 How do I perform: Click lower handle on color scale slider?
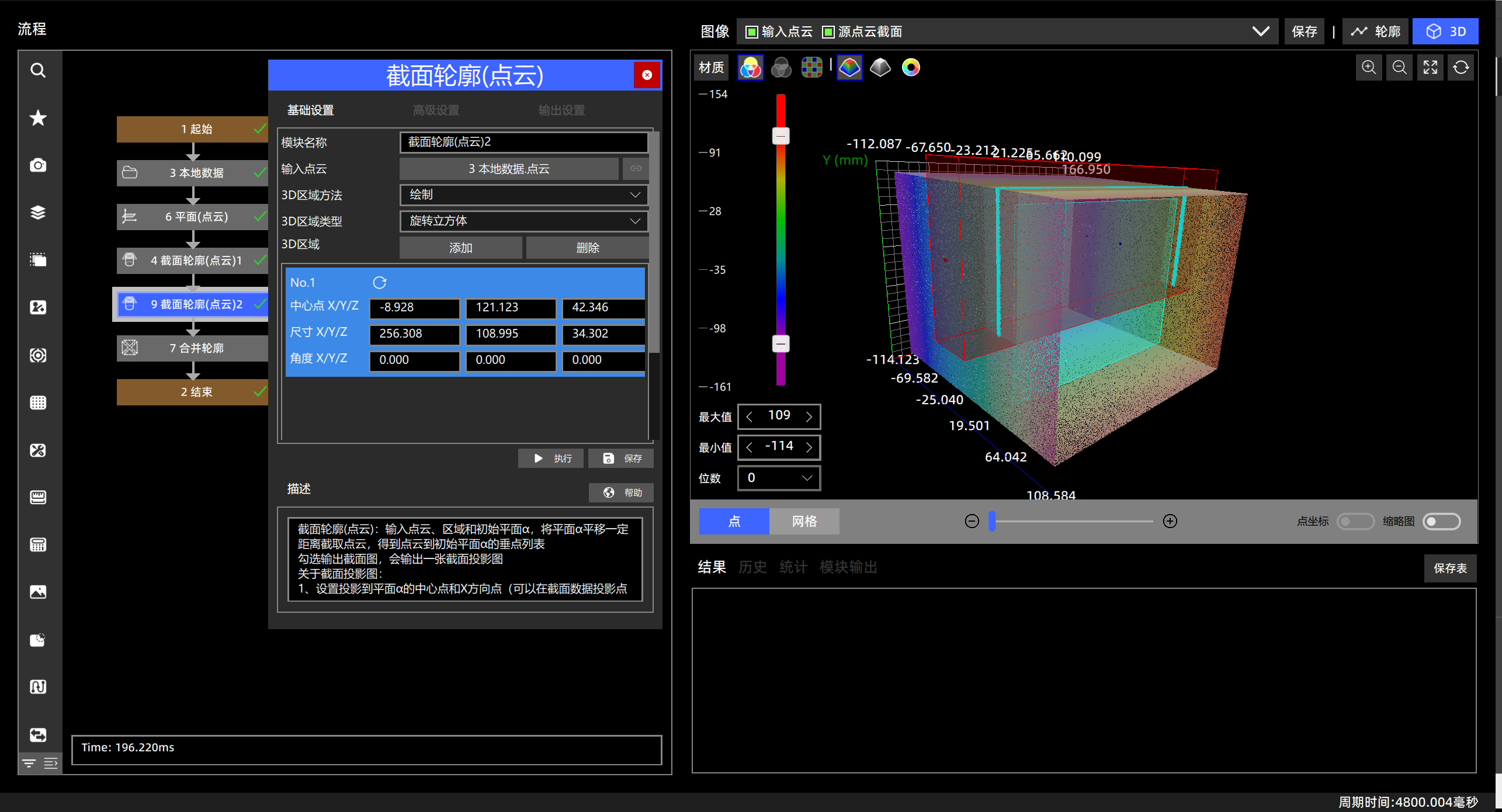(x=781, y=344)
